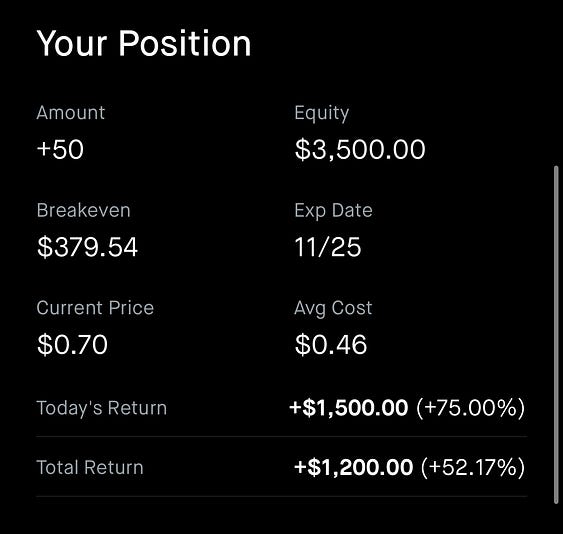
Task: Click the 11/25 expiration date
Action: pyautogui.click(x=327, y=247)
